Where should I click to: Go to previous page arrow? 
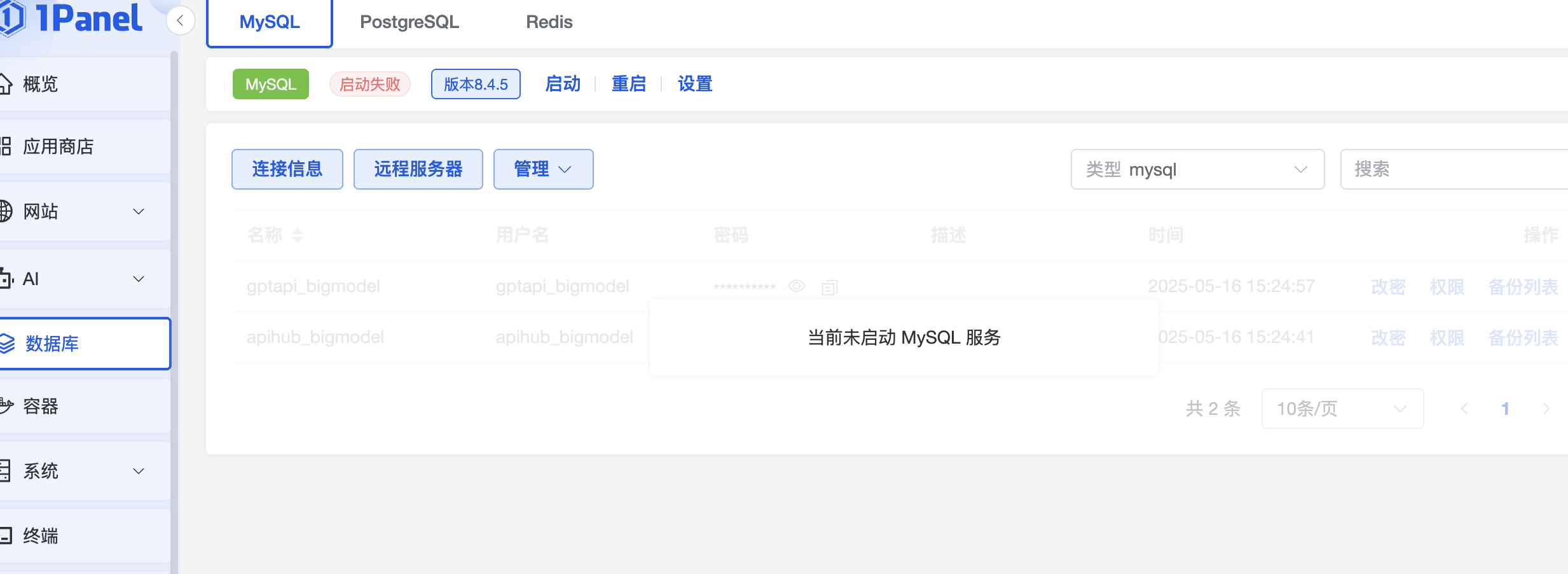(x=1464, y=409)
